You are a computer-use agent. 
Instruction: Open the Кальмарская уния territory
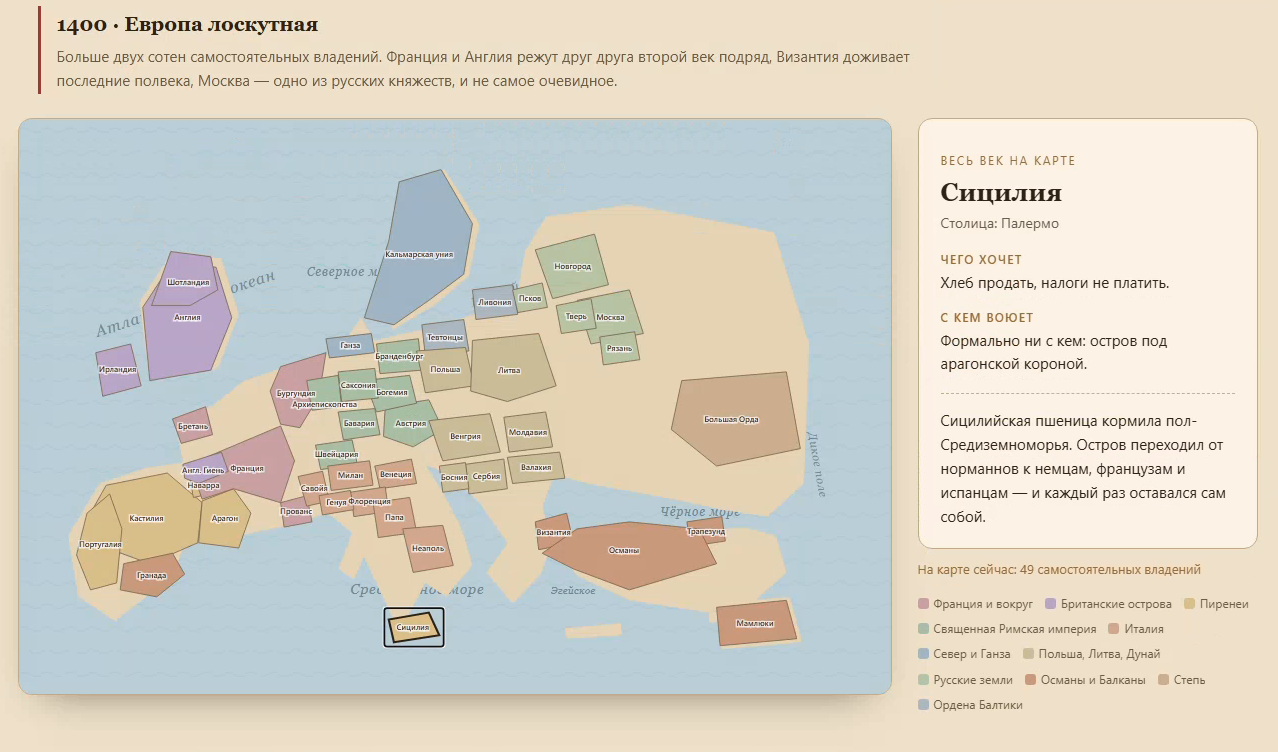[419, 247]
